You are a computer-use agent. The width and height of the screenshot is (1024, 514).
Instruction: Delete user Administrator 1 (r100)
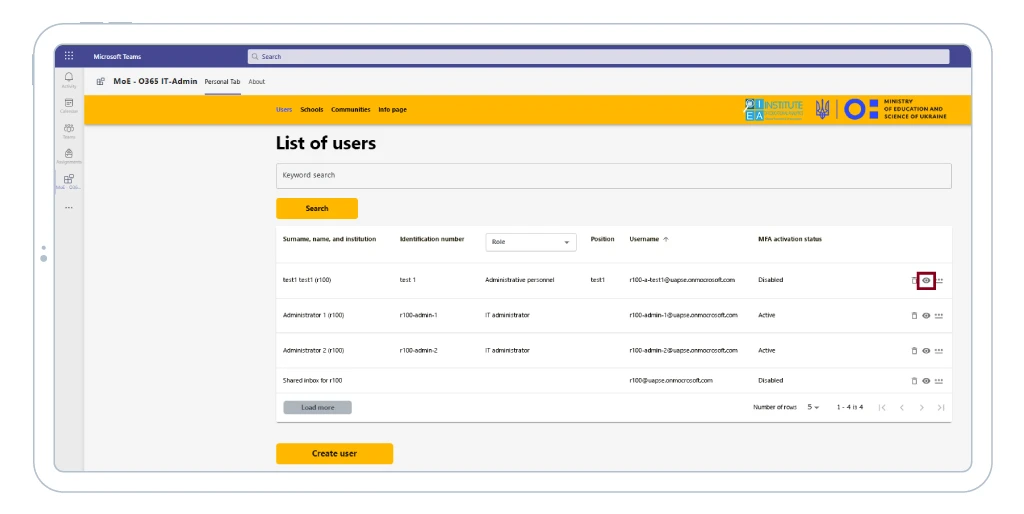tap(914, 315)
